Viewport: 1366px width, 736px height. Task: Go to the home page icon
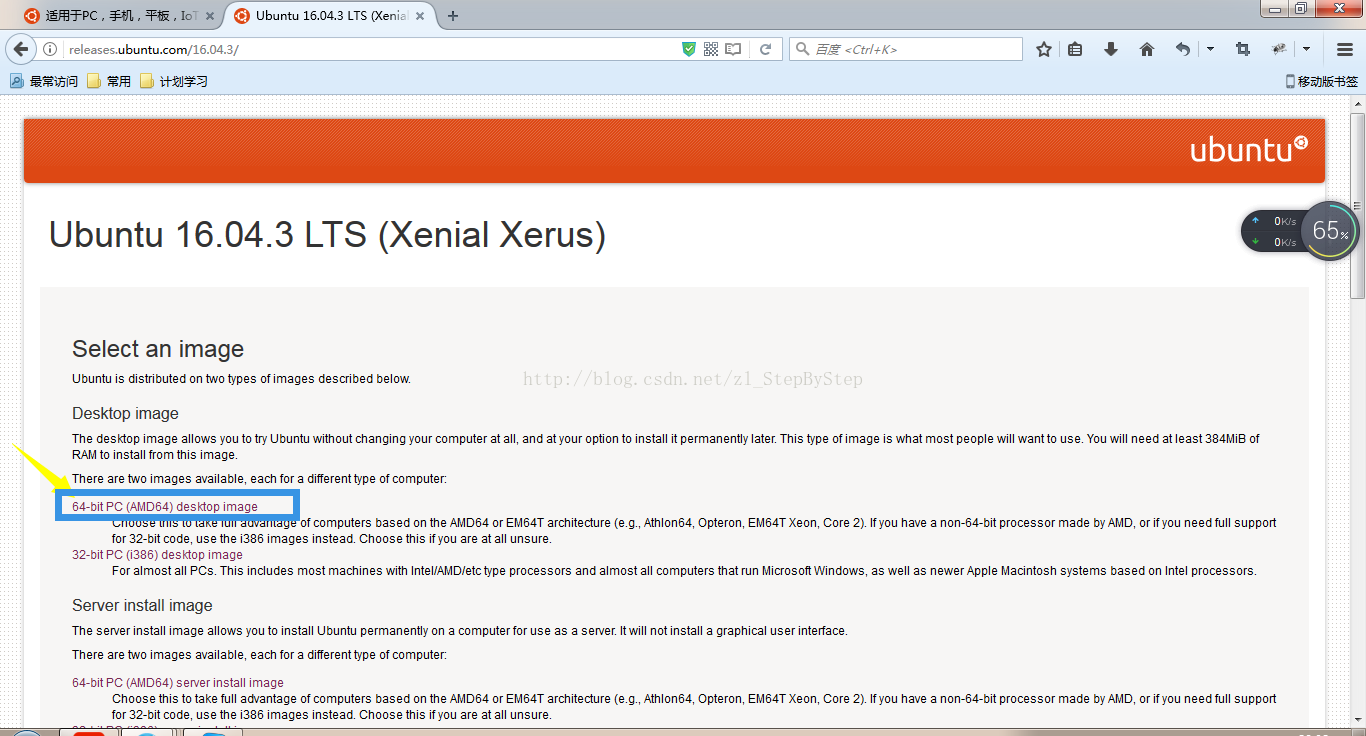click(x=1147, y=49)
